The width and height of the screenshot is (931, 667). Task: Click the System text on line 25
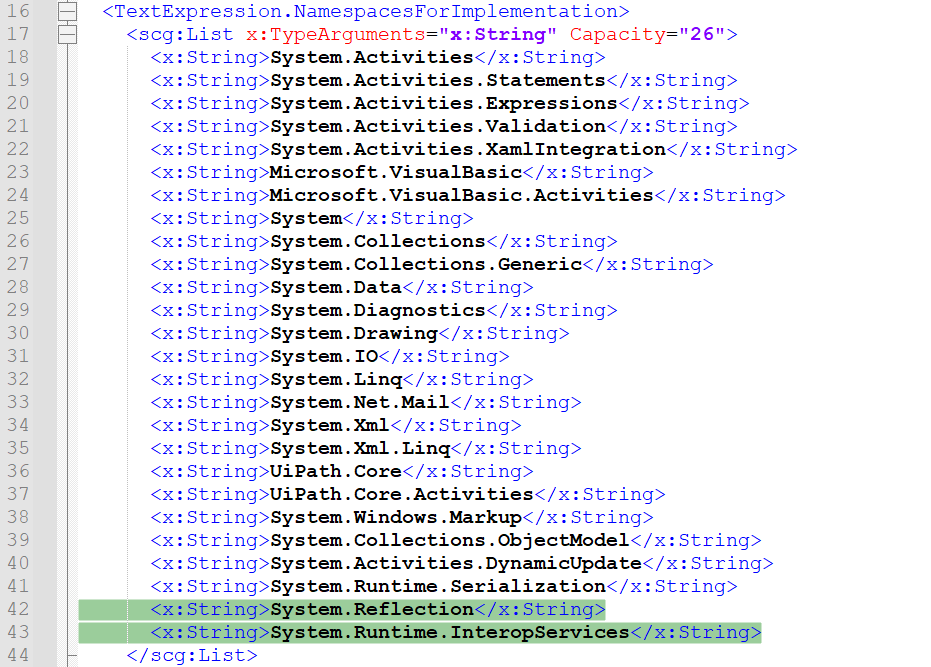pyautogui.click(x=306, y=218)
